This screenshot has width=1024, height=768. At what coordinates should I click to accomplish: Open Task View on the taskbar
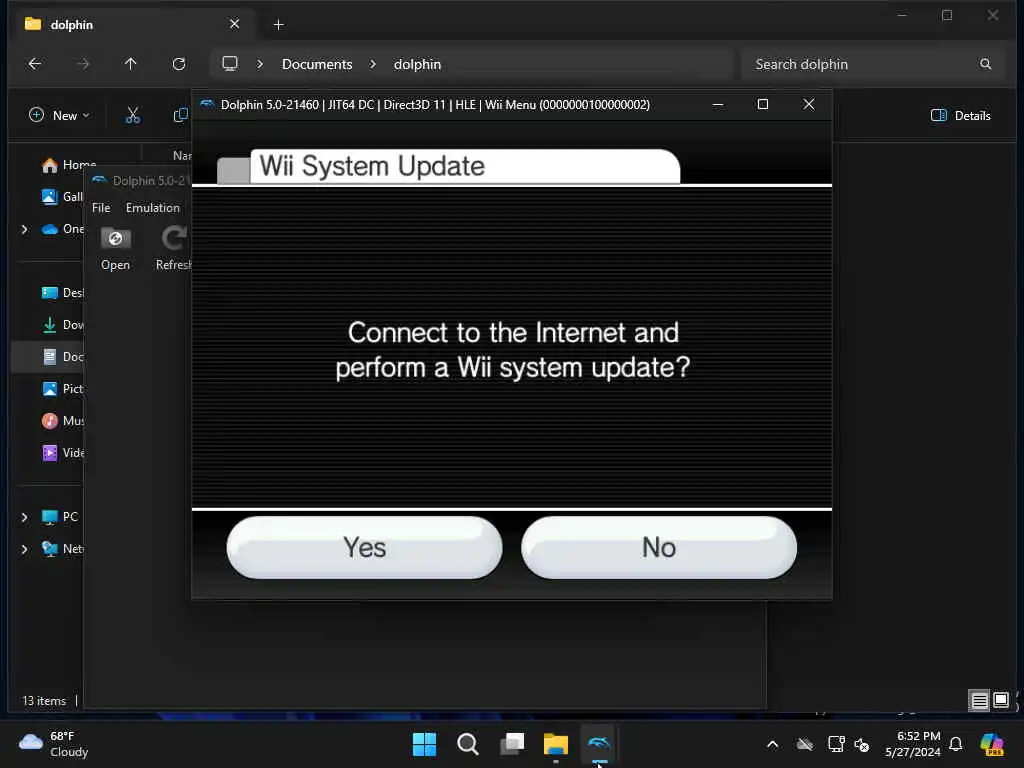point(511,744)
